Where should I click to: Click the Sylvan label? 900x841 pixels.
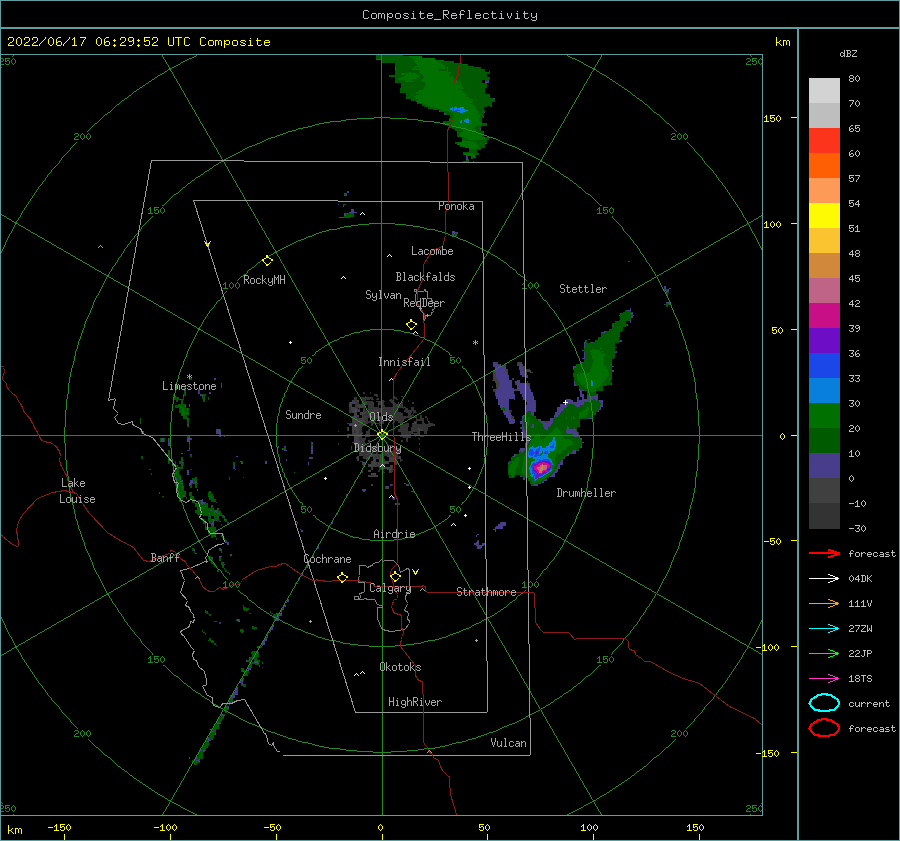coord(383,295)
